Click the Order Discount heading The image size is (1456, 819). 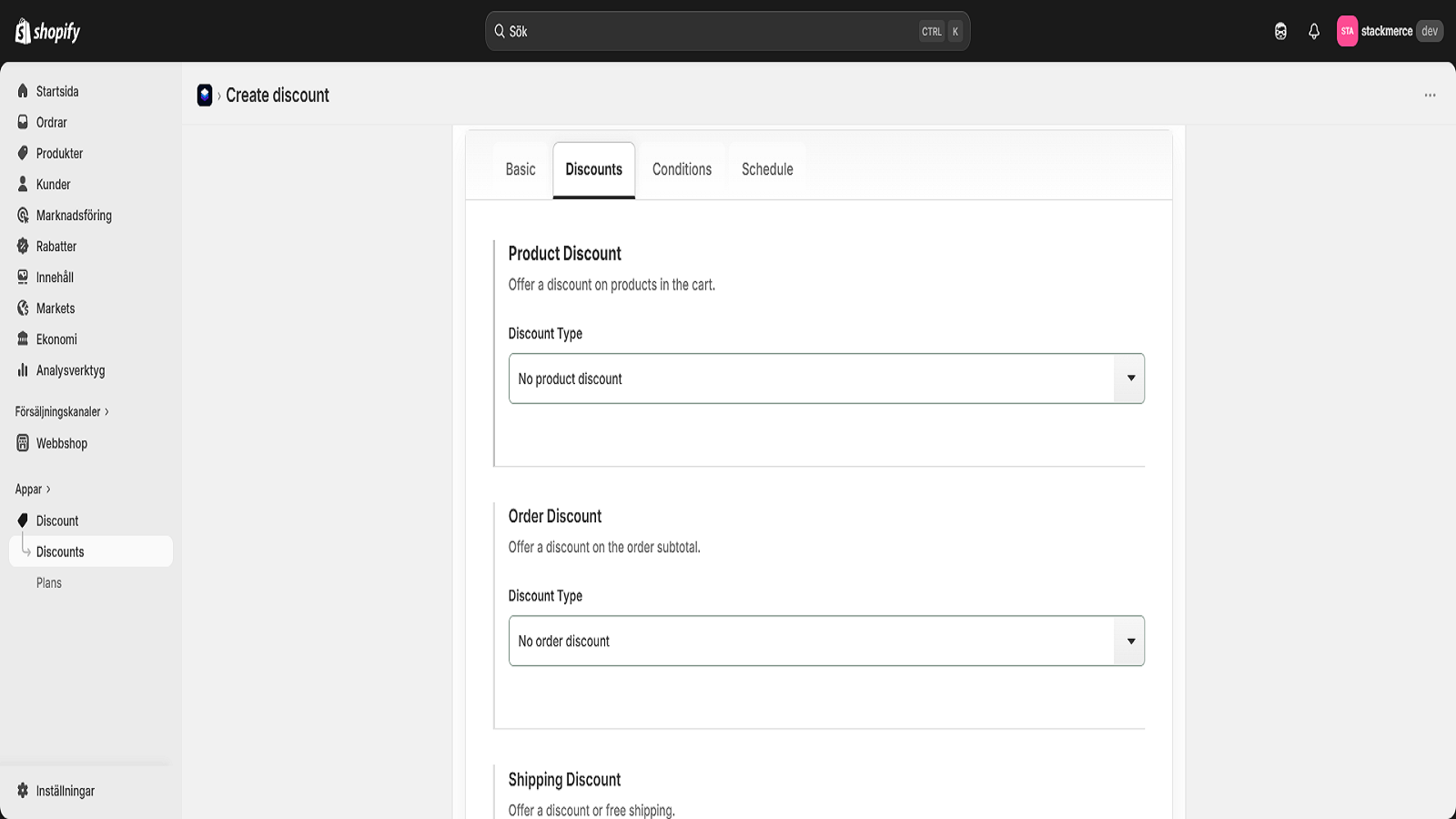pos(555,516)
